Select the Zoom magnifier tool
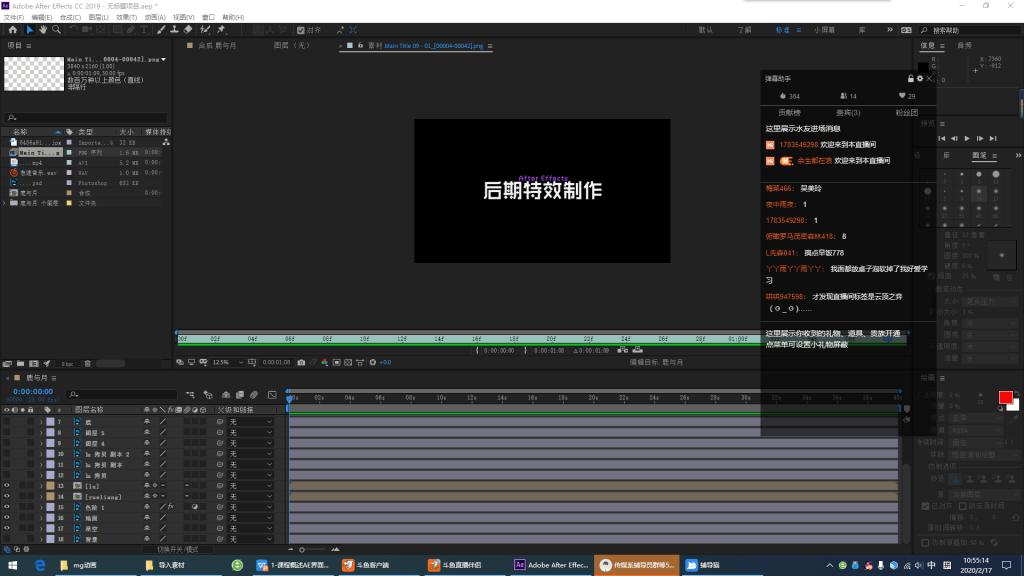The height and width of the screenshot is (576, 1024). [x=58, y=30]
